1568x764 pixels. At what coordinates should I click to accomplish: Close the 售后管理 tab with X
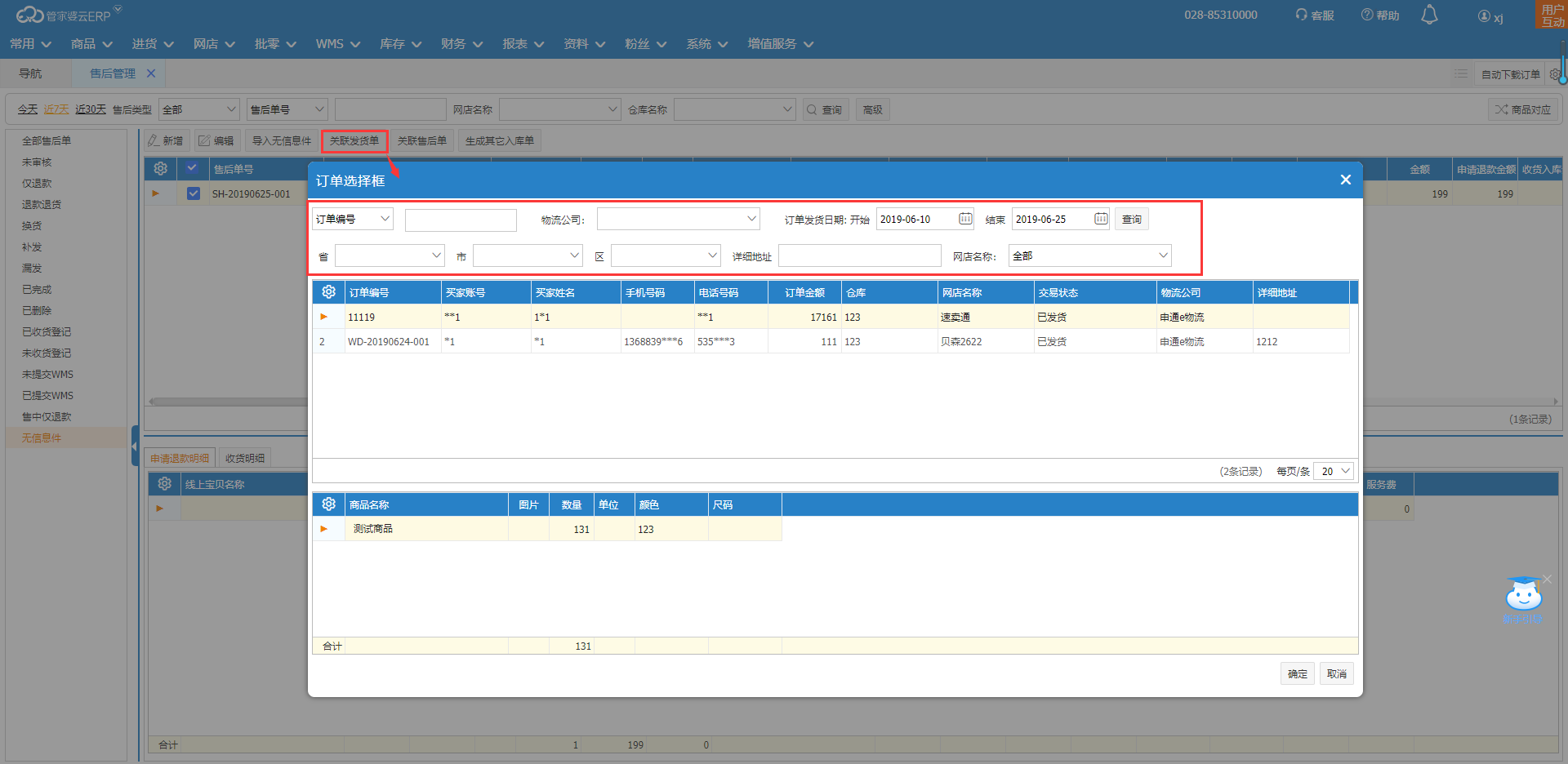151,73
